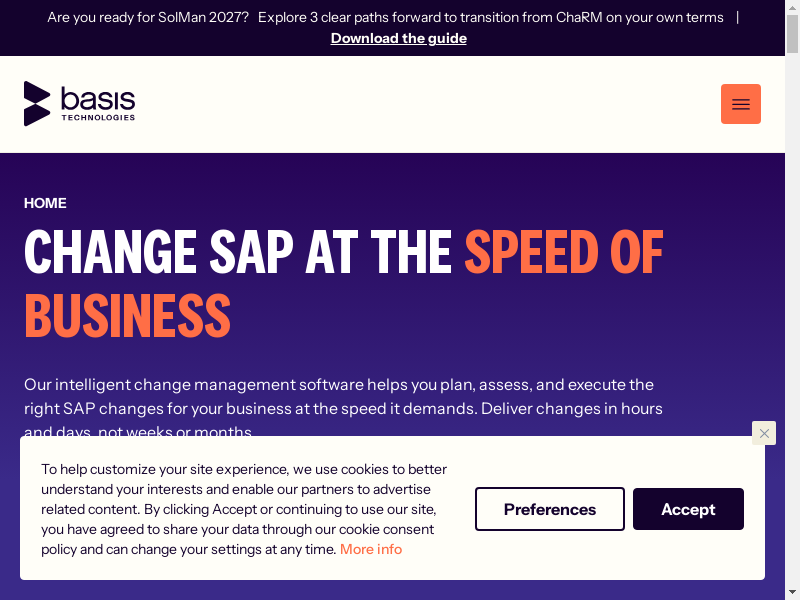Click the Basis Technologies arrow logo mark
This screenshot has width=800, height=600.
point(37,103)
